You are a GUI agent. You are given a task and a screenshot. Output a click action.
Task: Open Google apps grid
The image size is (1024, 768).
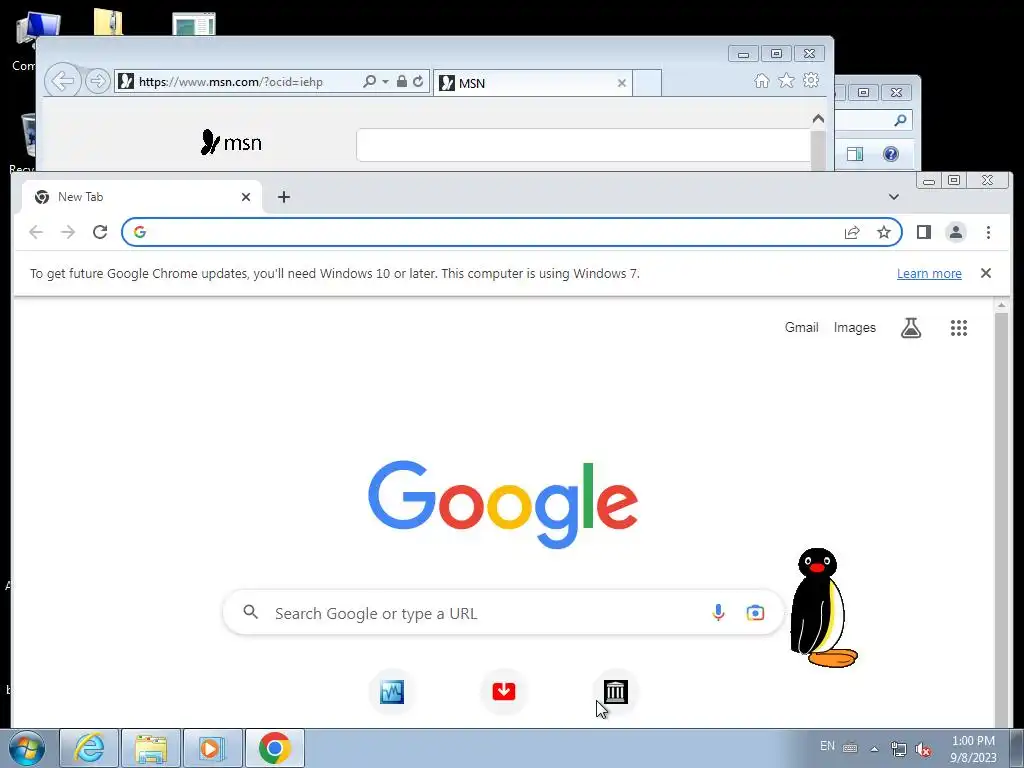tap(958, 328)
